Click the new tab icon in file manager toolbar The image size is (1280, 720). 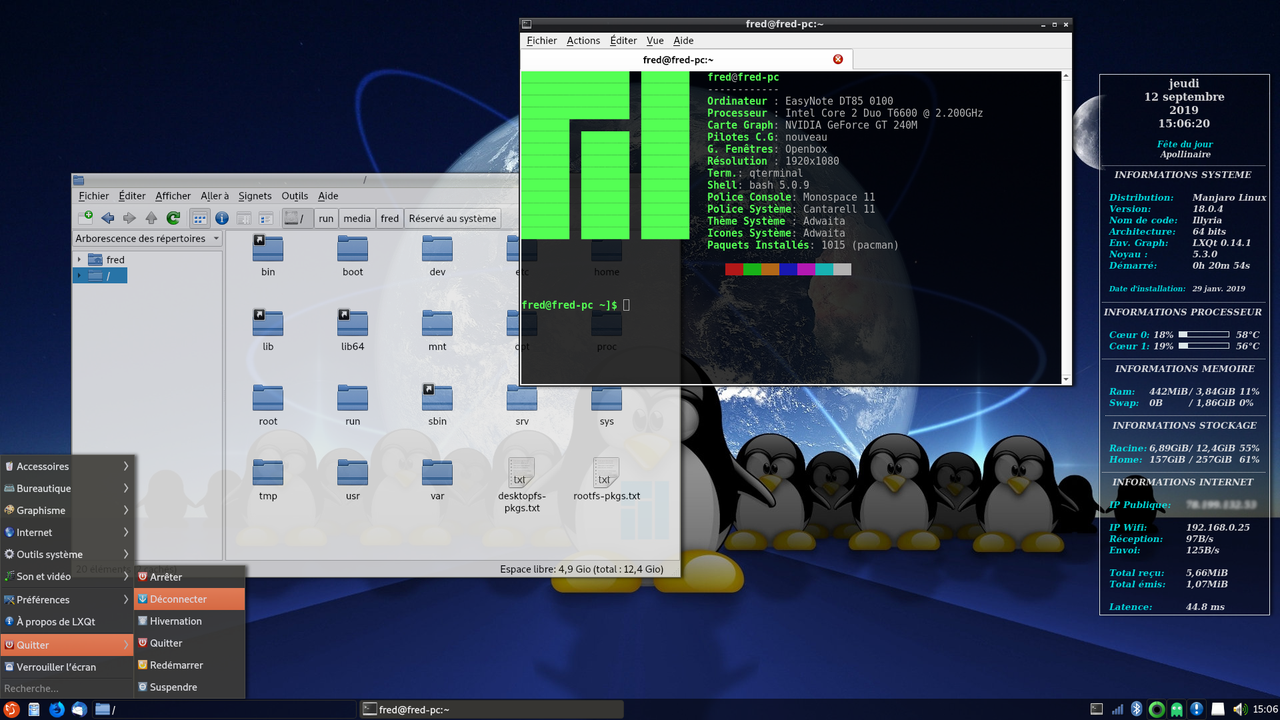(x=86, y=218)
